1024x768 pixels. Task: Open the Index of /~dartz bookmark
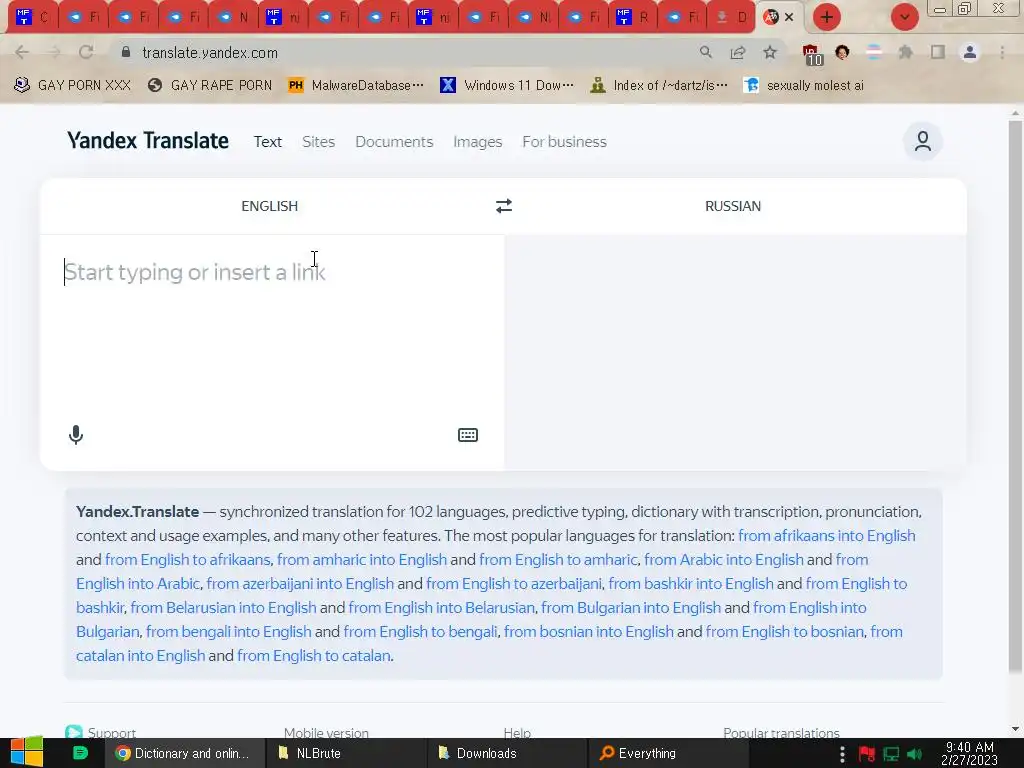click(x=658, y=86)
